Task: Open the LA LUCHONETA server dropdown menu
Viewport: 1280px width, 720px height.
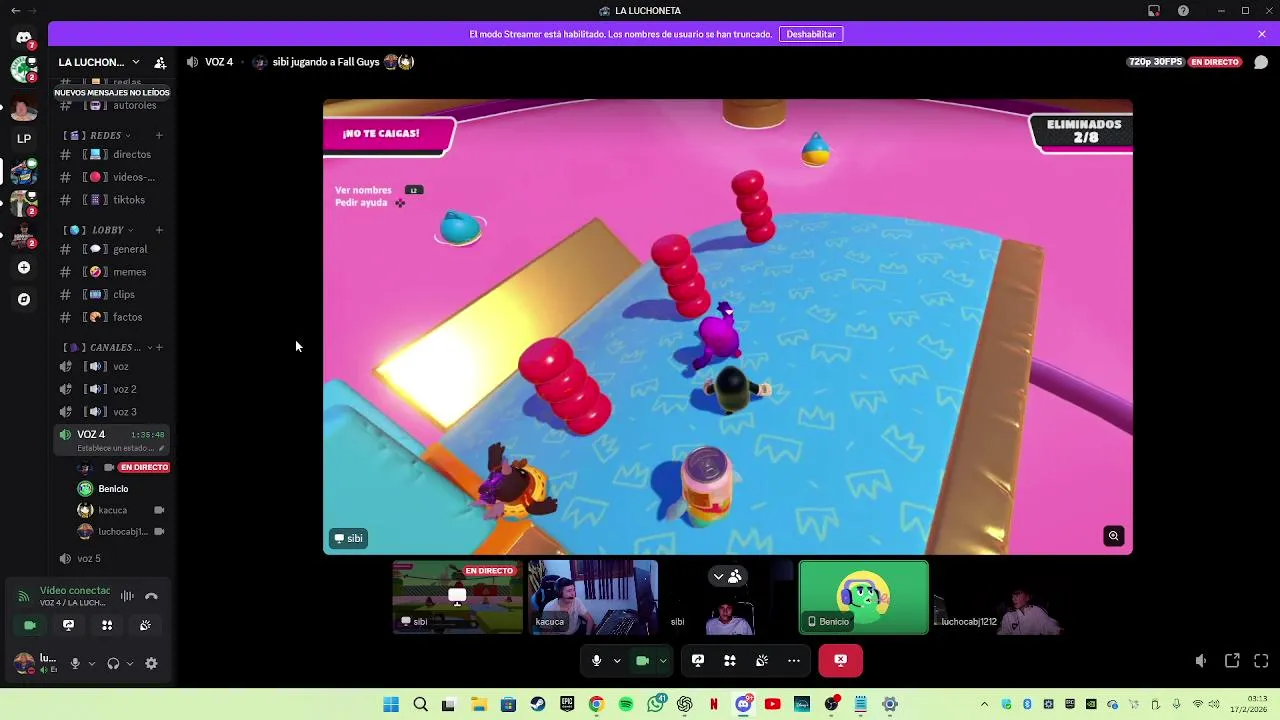Action: pos(99,62)
